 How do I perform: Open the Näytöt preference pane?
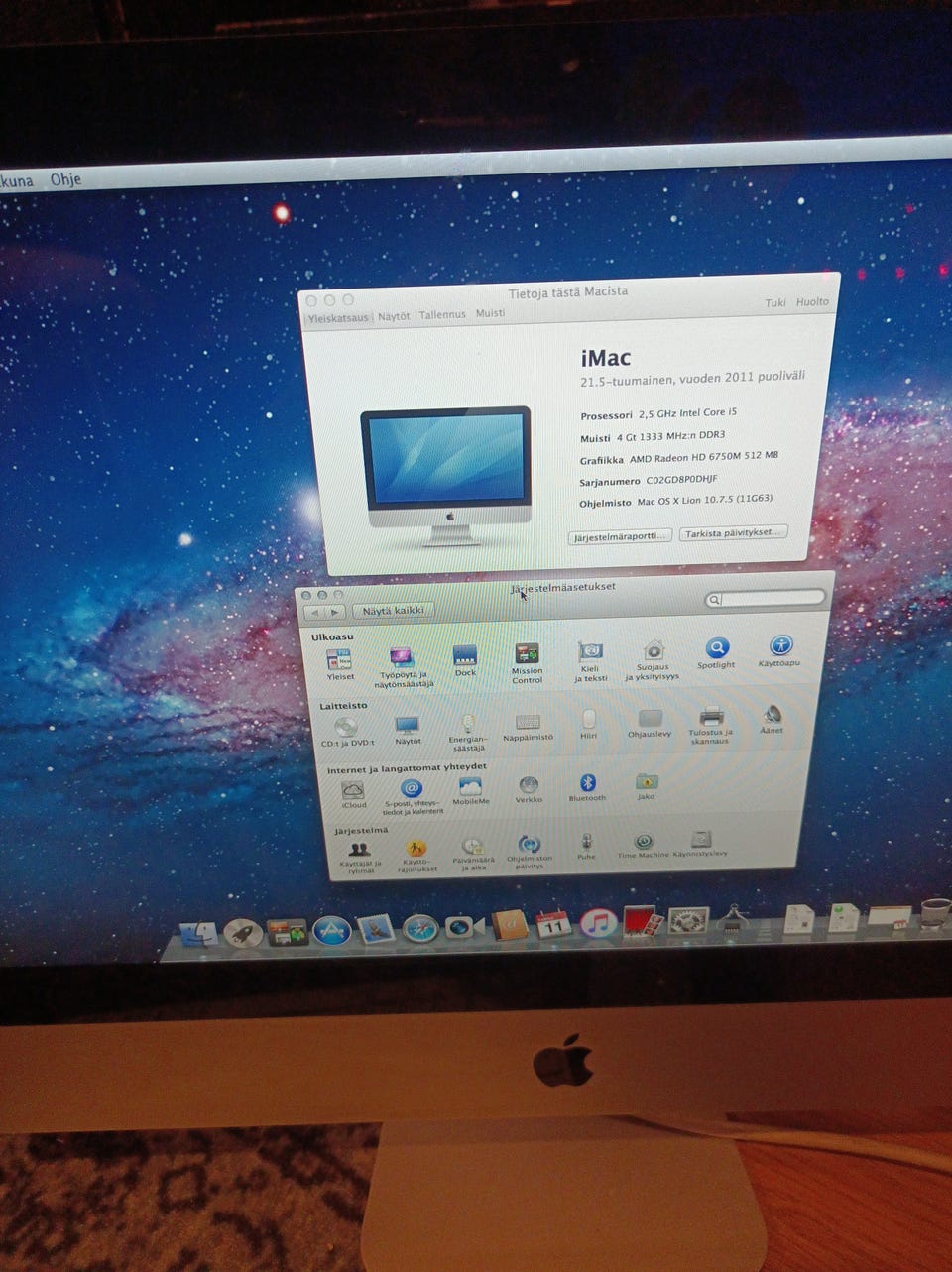coord(408,731)
